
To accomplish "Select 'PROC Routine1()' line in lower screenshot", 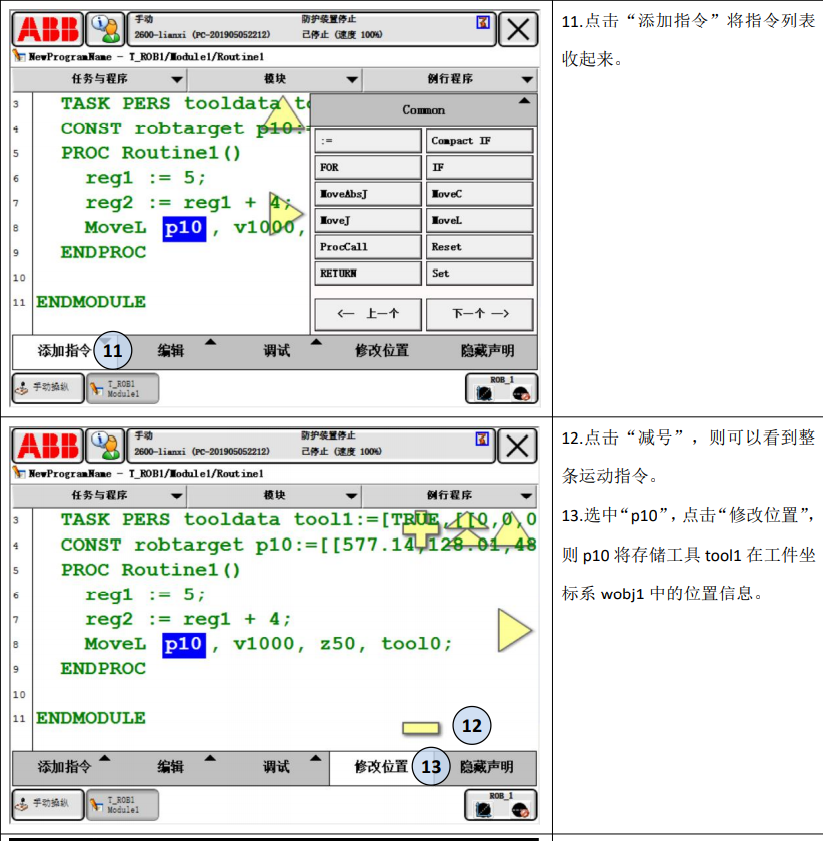I will click(151, 570).
